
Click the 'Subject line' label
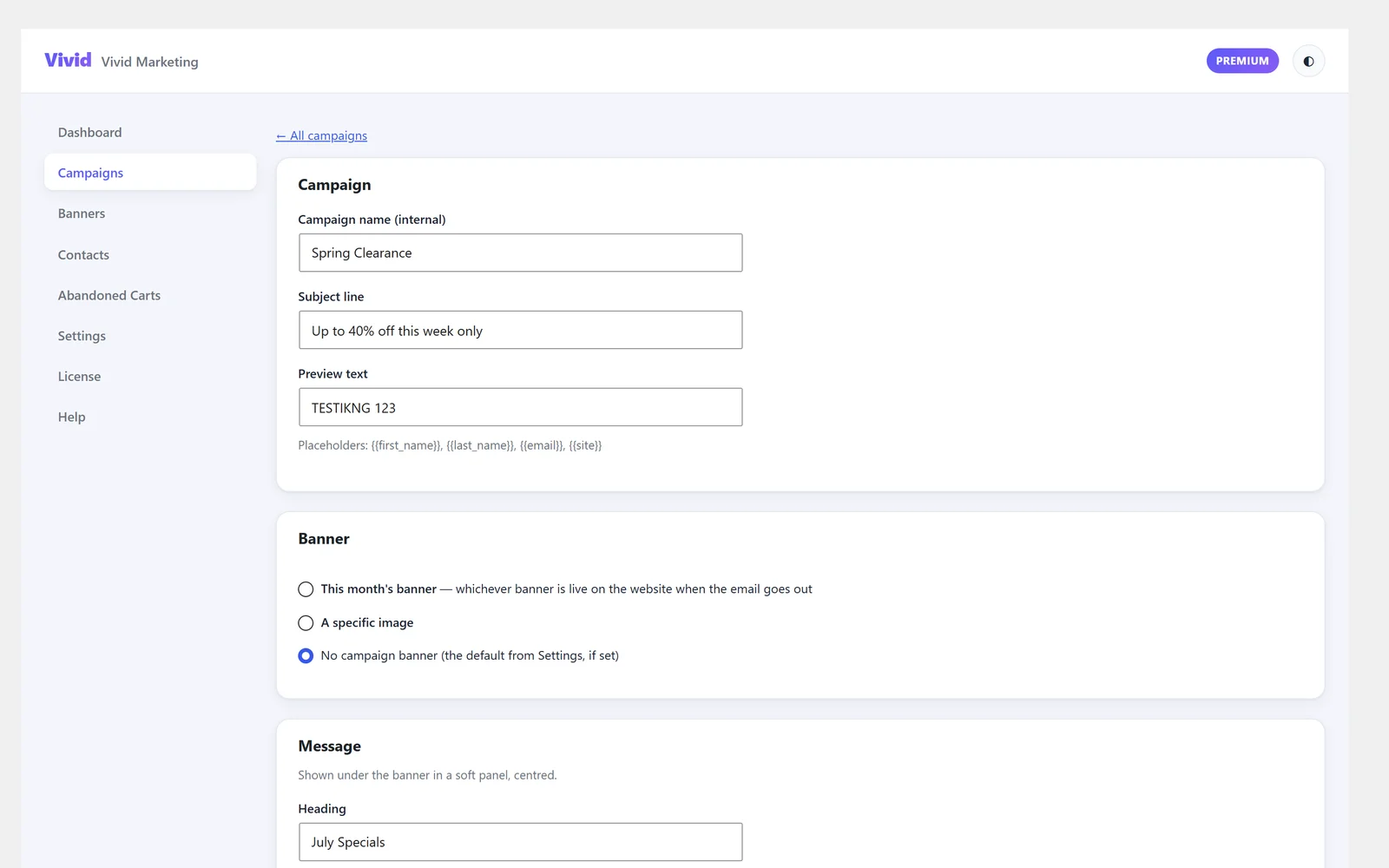pyautogui.click(x=331, y=297)
